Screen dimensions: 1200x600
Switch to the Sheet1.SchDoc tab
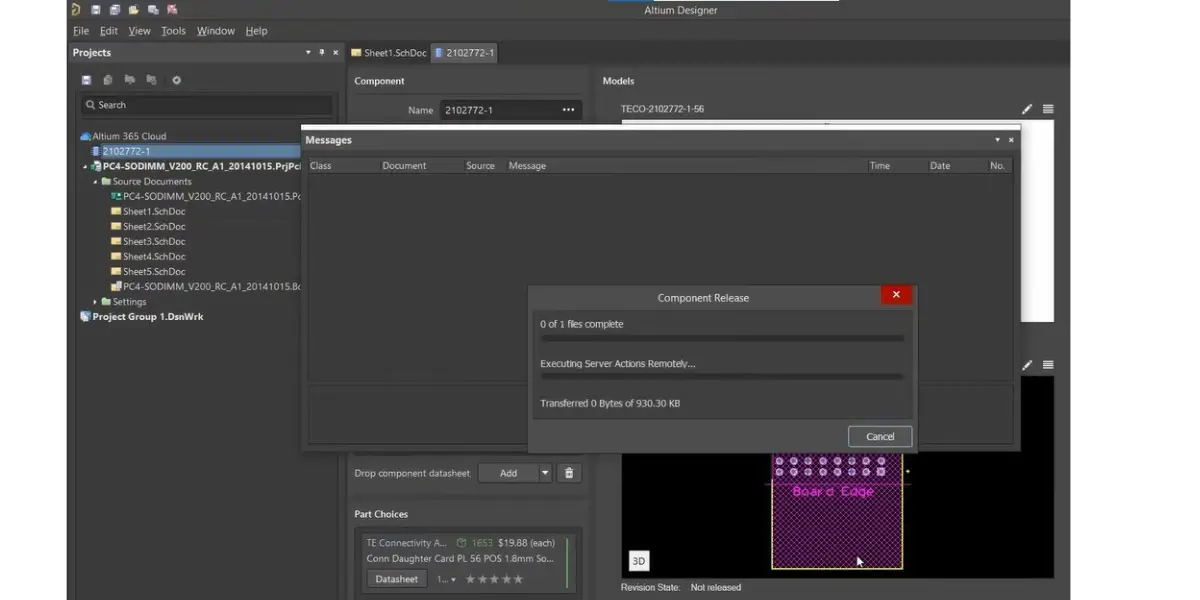[x=388, y=53]
